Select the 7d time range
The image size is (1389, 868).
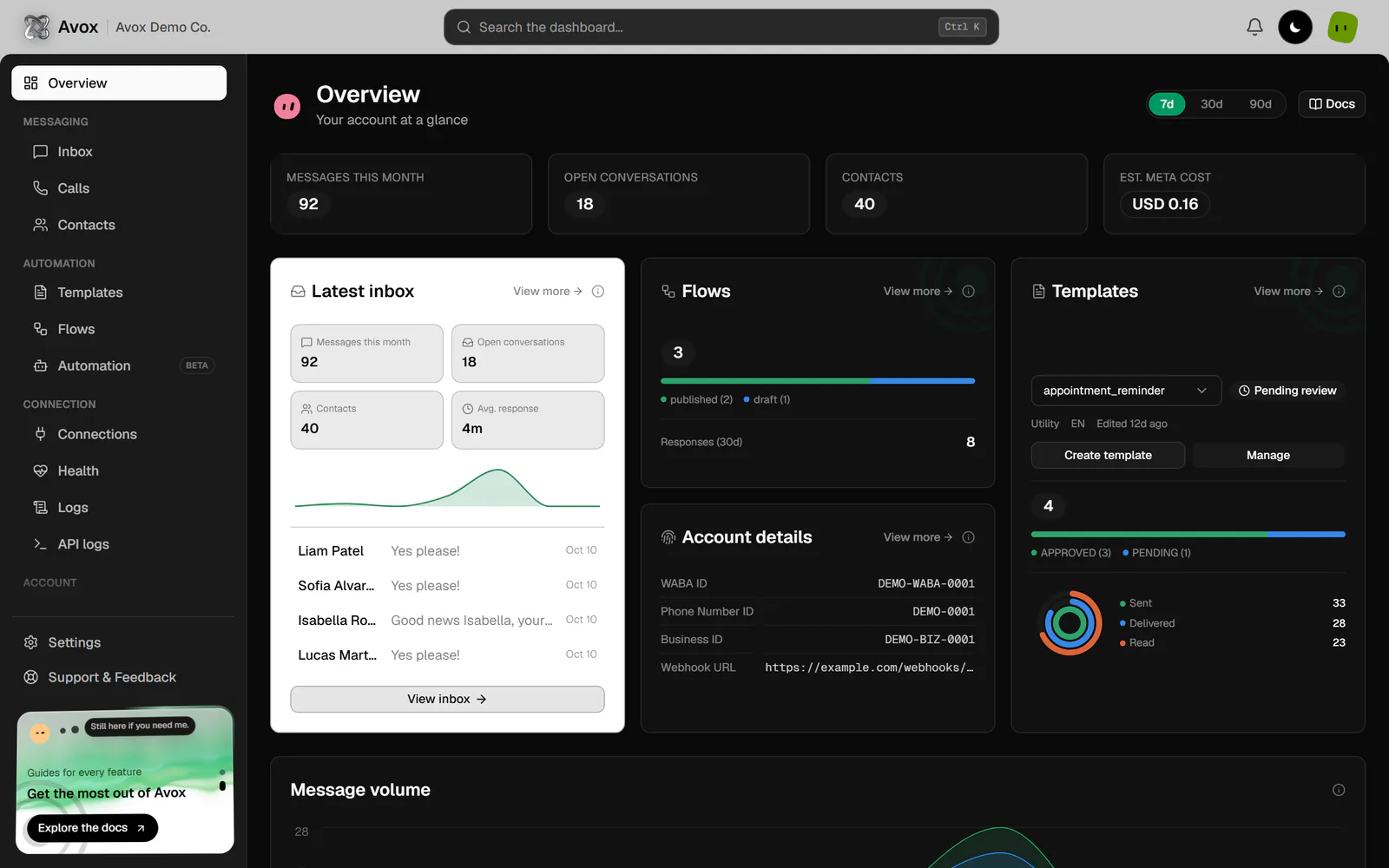(x=1167, y=104)
